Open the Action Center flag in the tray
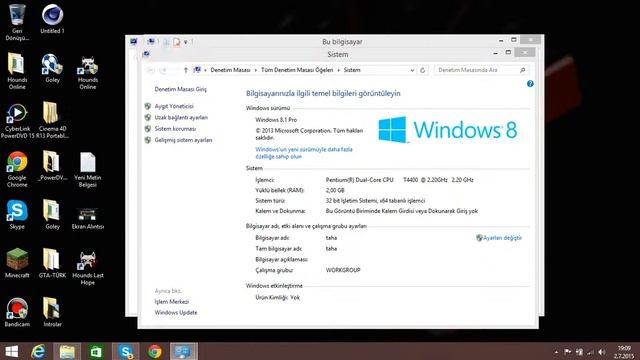Screen dimensions: 640x360 click(x=567, y=352)
